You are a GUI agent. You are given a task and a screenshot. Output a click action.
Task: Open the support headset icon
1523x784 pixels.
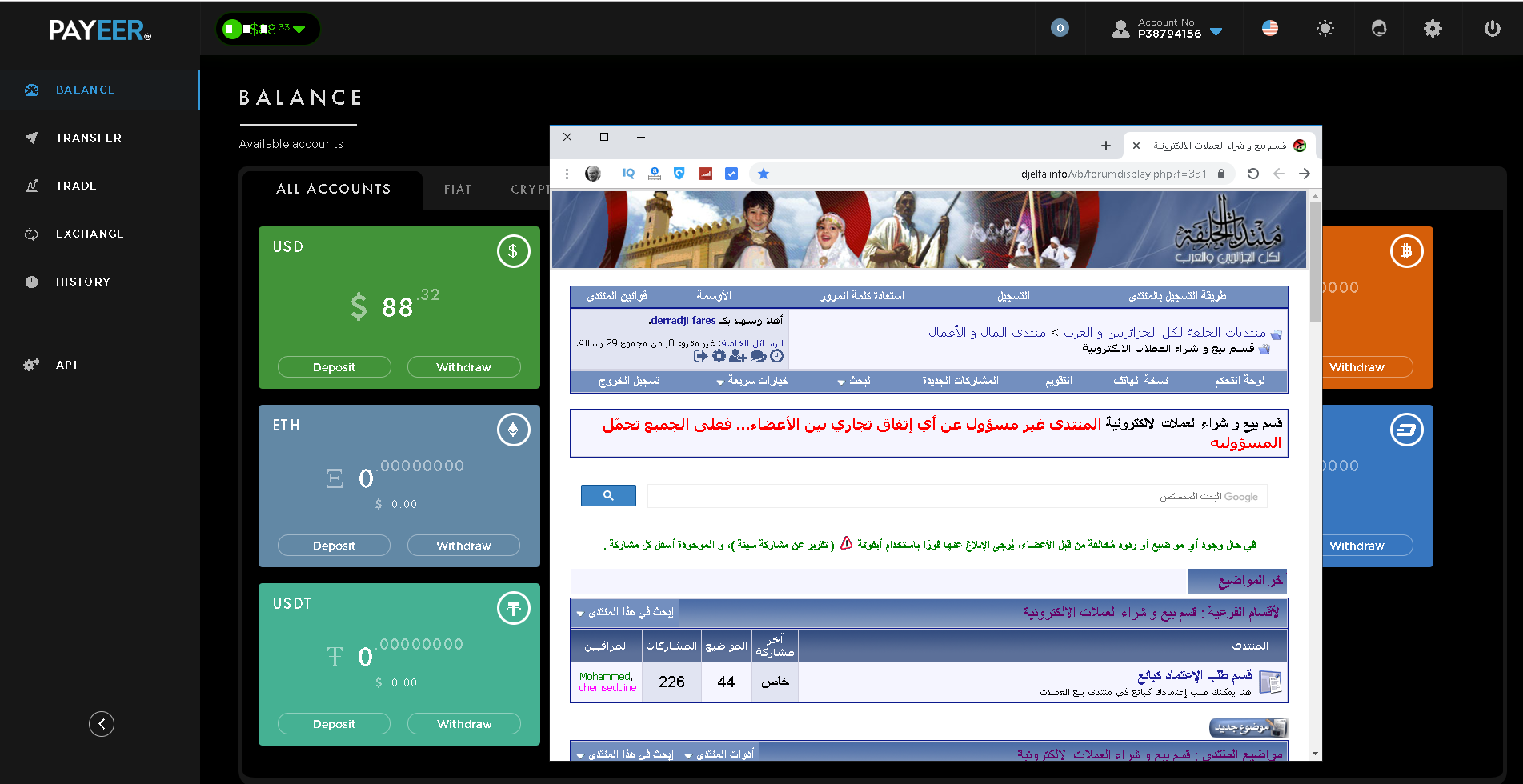tap(1379, 29)
